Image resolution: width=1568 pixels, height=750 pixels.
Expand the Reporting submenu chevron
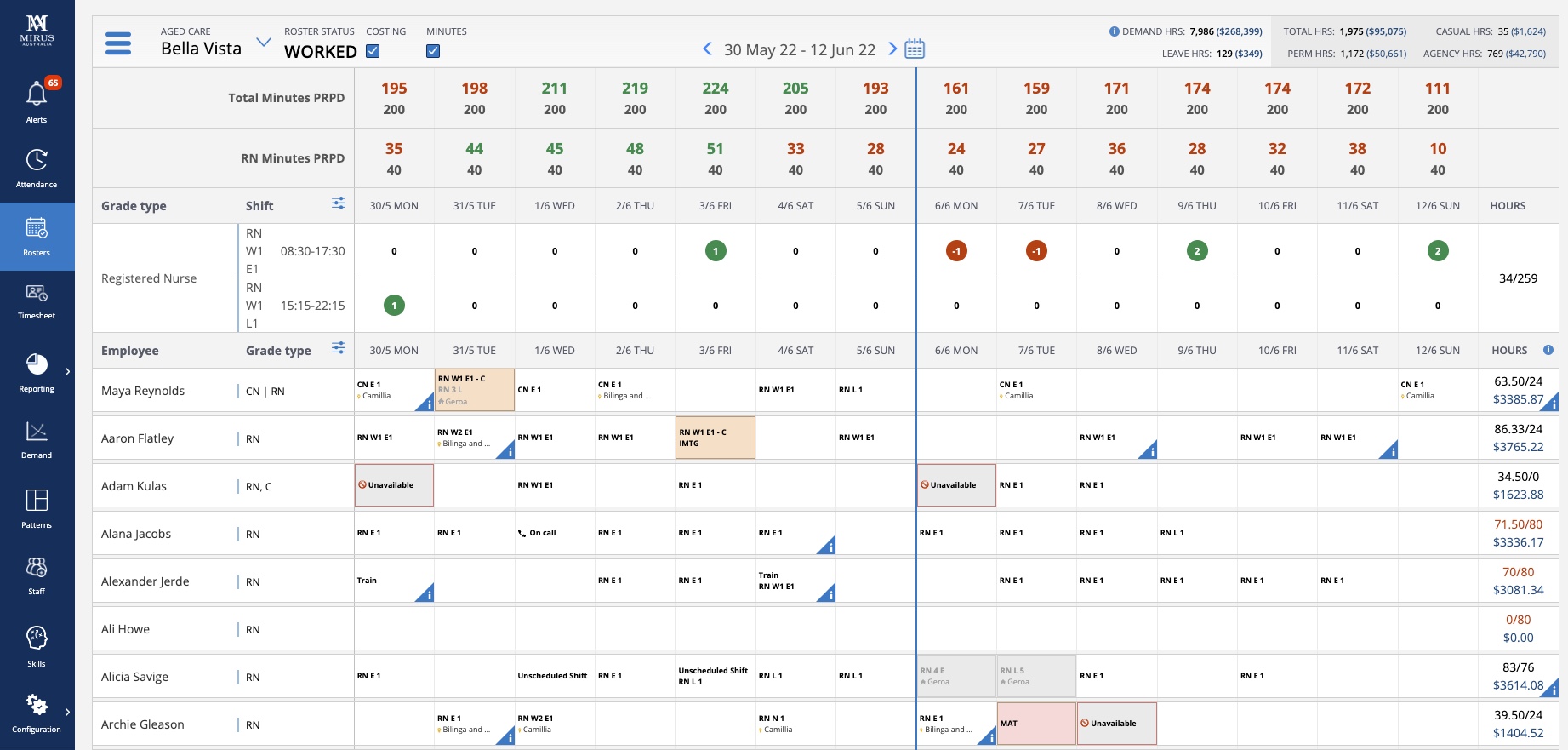pyautogui.click(x=67, y=371)
